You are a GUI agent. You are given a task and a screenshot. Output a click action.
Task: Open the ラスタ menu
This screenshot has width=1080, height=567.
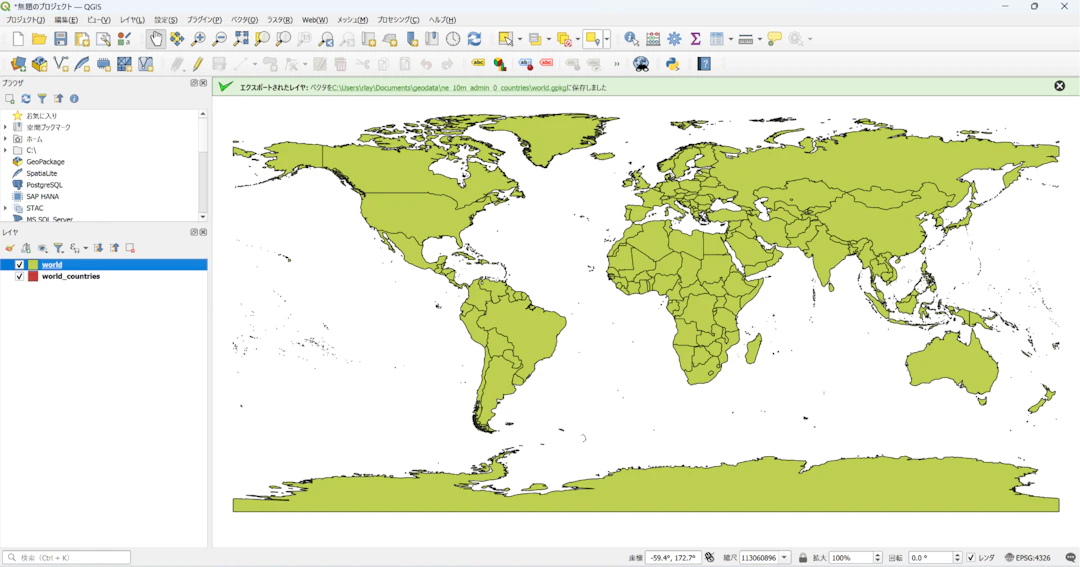tap(280, 20)
